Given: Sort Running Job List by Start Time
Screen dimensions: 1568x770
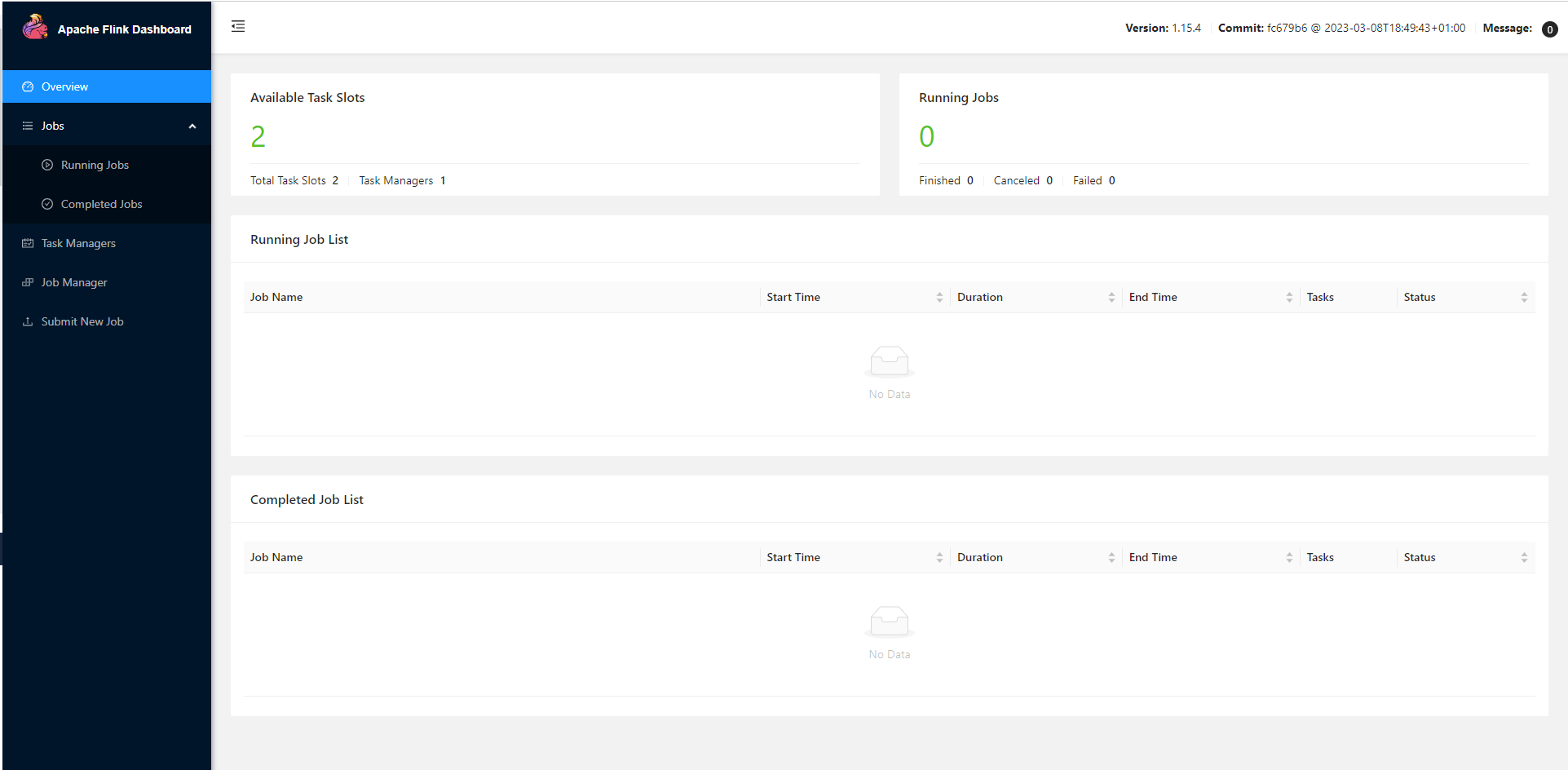Looking at the screenshot, I should pos(939,298).
